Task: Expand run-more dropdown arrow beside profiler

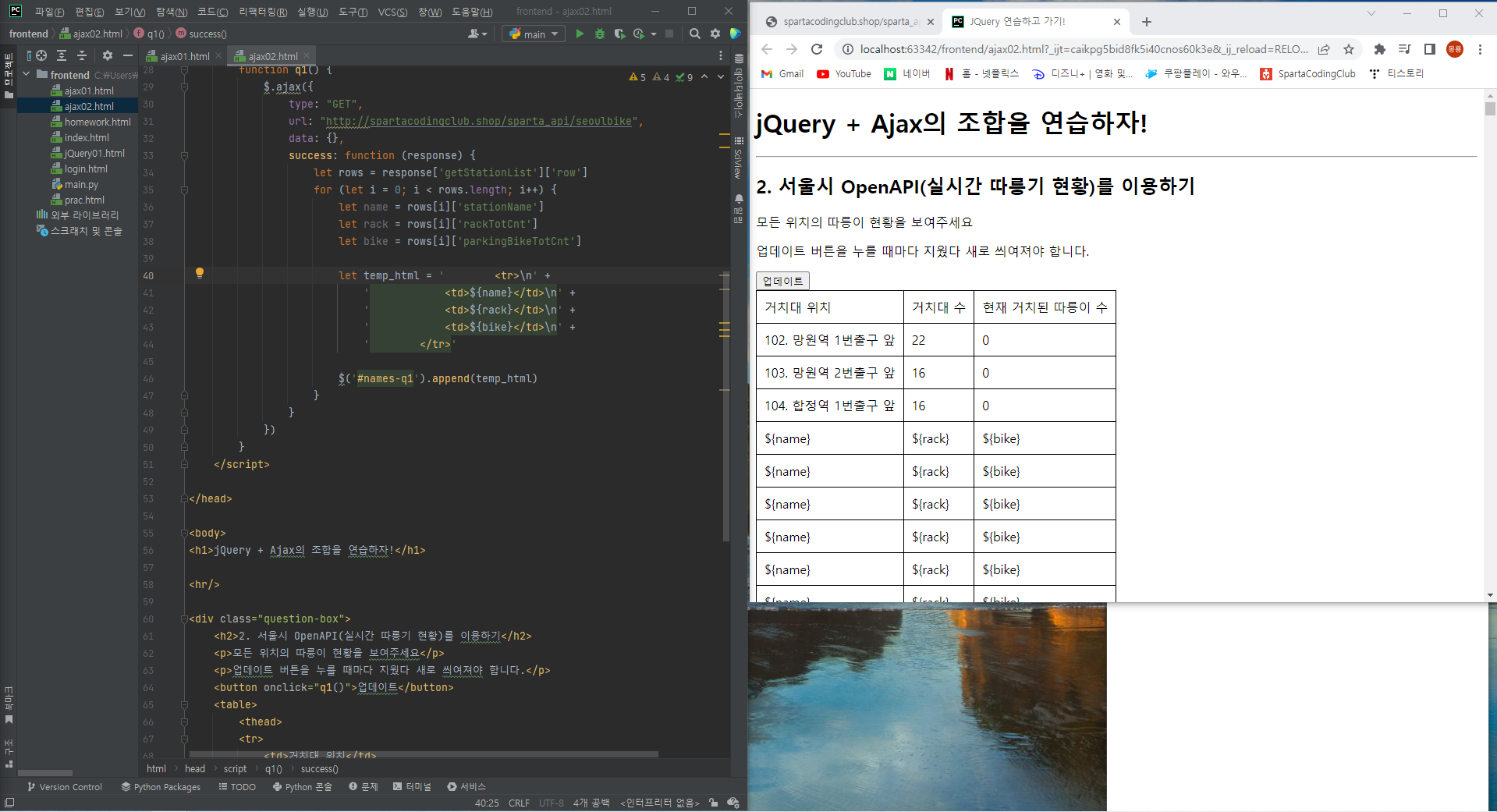Action: (x=654, y=34)
